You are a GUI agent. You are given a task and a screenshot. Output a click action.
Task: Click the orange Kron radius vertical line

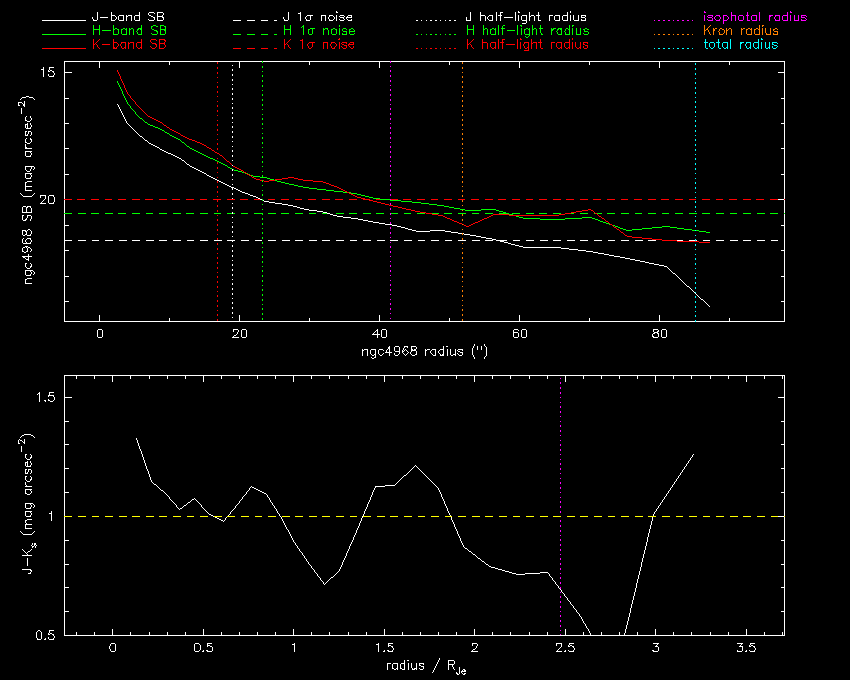click(463, 150)
